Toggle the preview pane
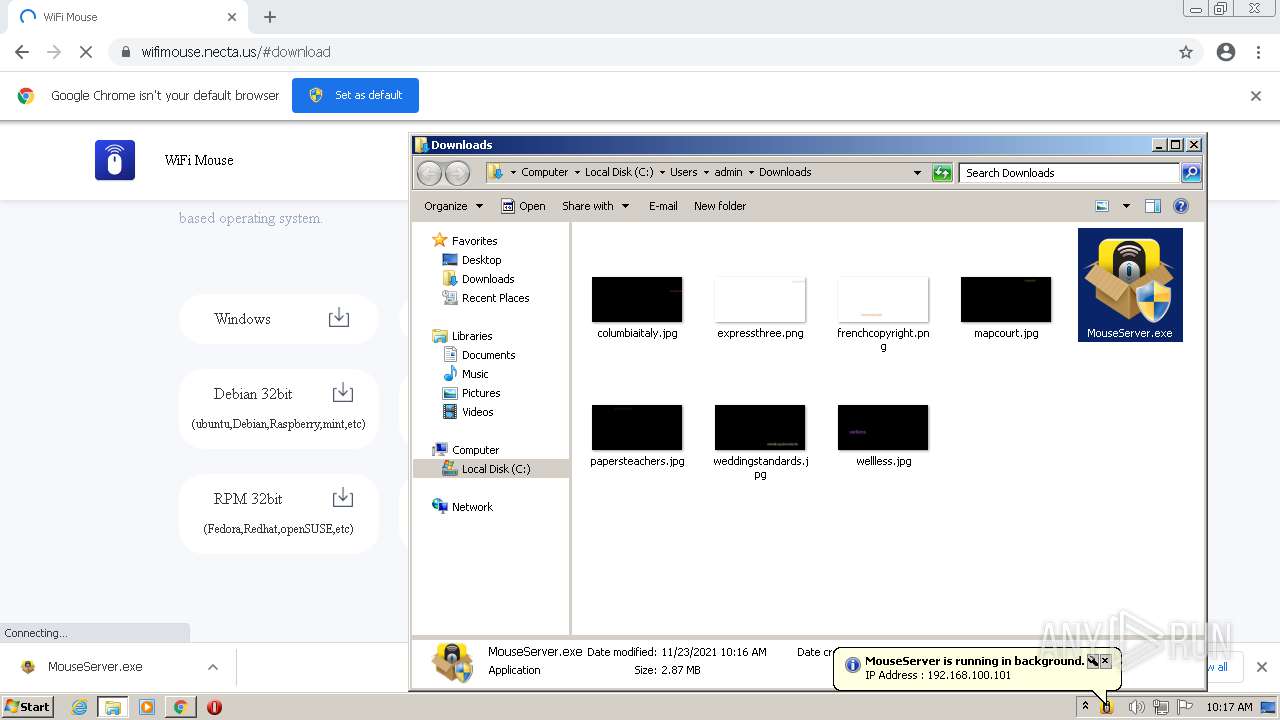 click(x=1153, y=206)
